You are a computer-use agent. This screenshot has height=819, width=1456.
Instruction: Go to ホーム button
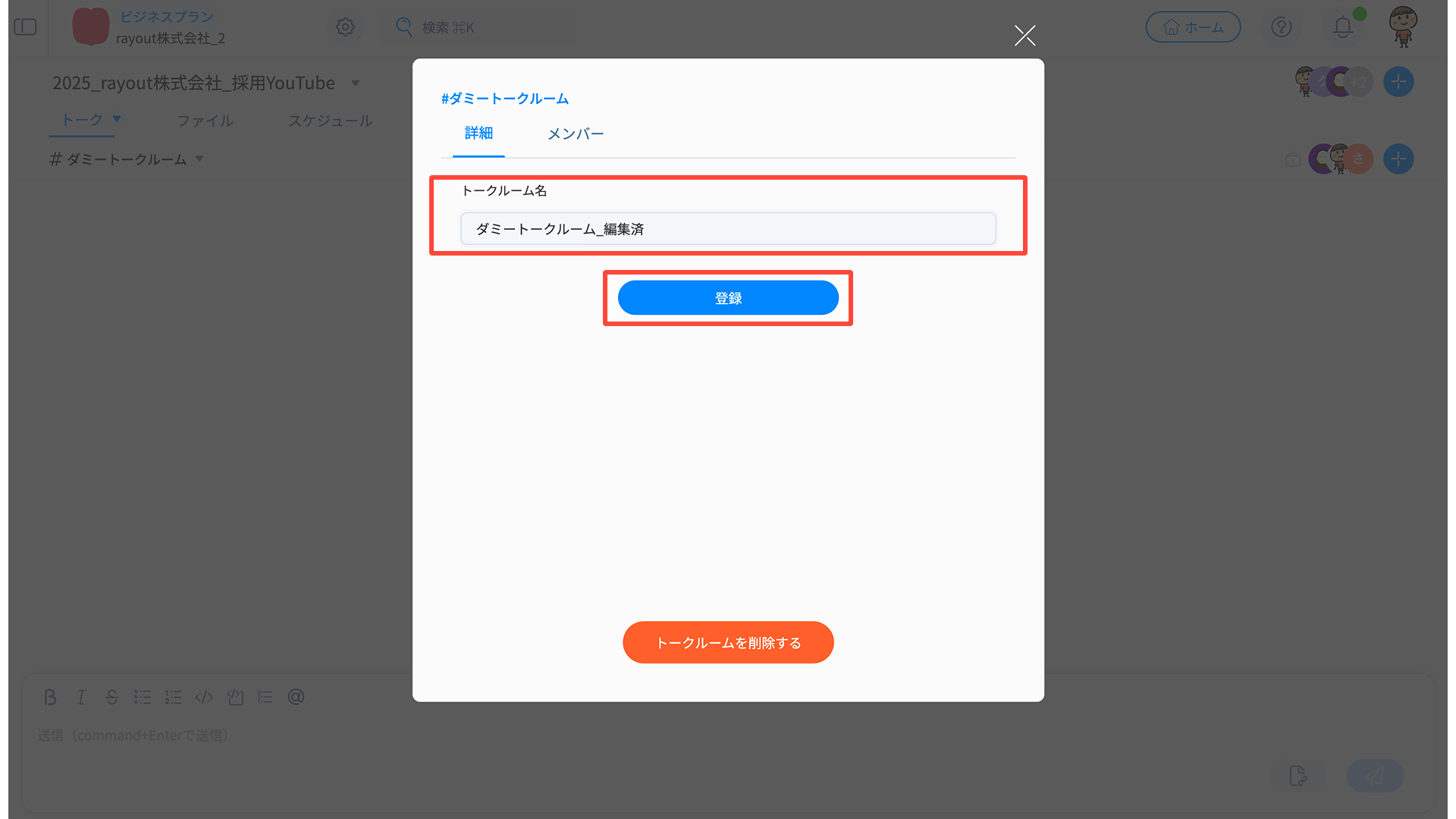[1193, 27]
